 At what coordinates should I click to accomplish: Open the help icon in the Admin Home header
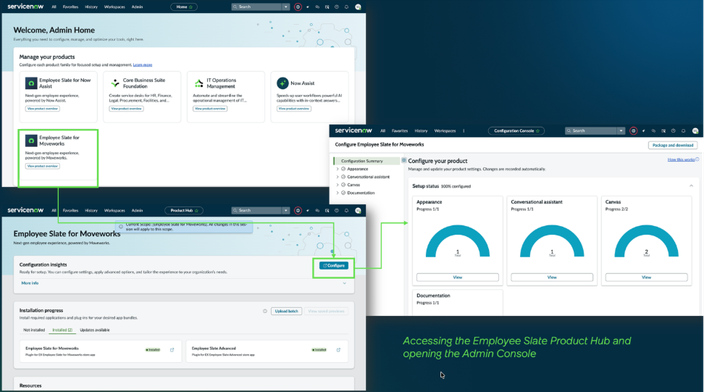(337, 7)
